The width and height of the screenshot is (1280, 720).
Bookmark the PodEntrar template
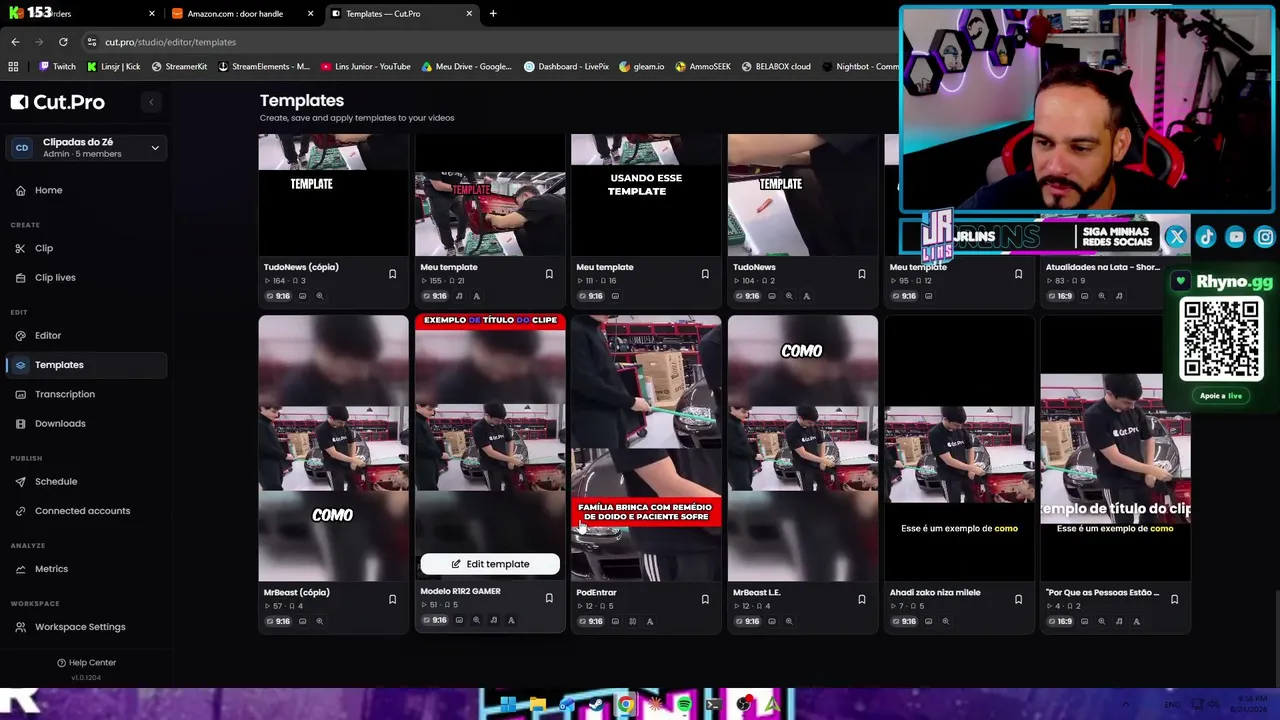point(705,599)
